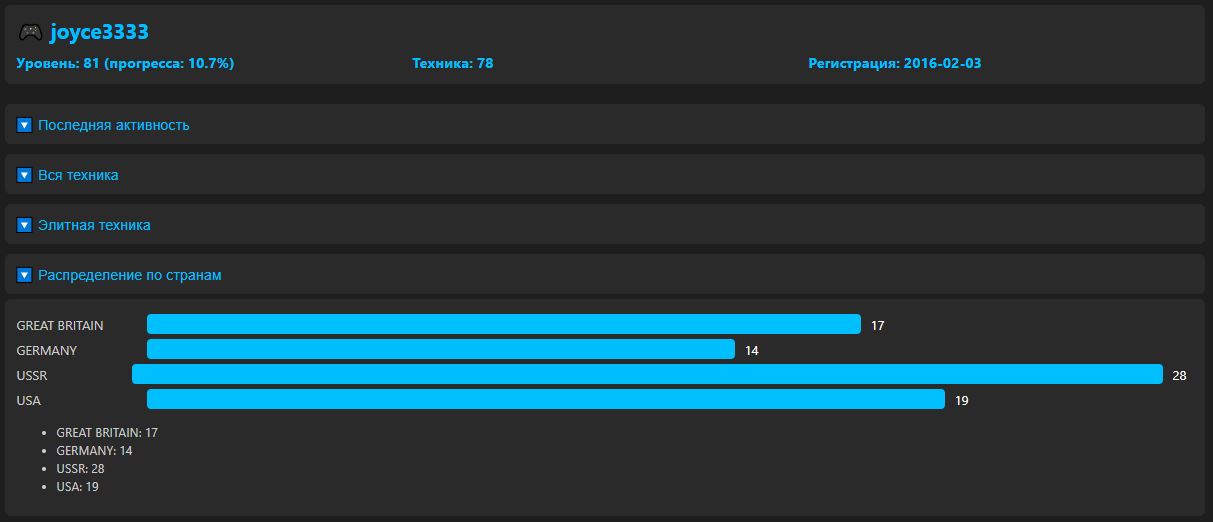This screenshot has width=1213, height=522.
Task: Click the Регистрация: 2016-02-03 text
Action: pyautogui.click(x=894, y=63)
